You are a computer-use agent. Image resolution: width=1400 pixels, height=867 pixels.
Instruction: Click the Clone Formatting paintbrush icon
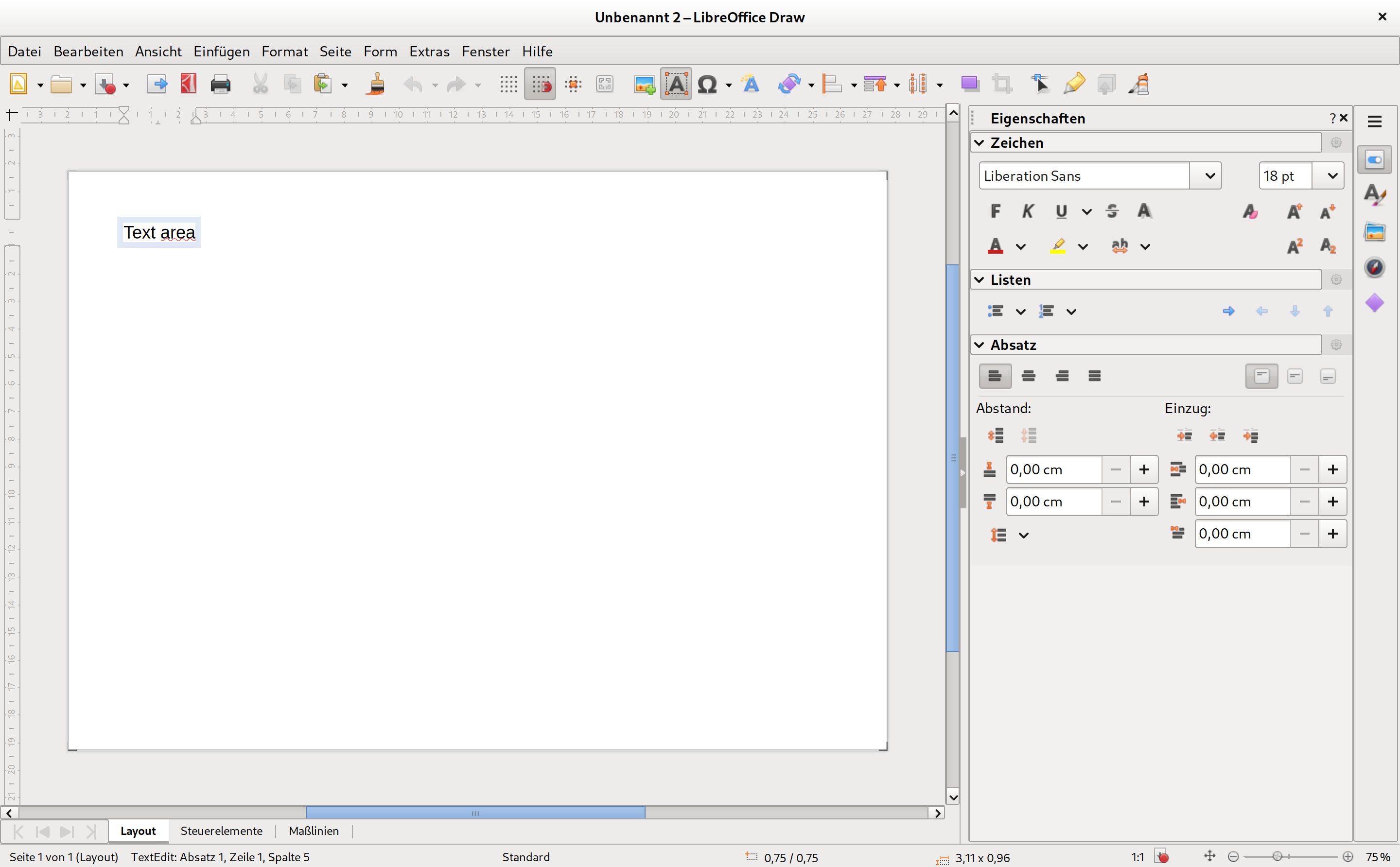(x=376, y=84)
